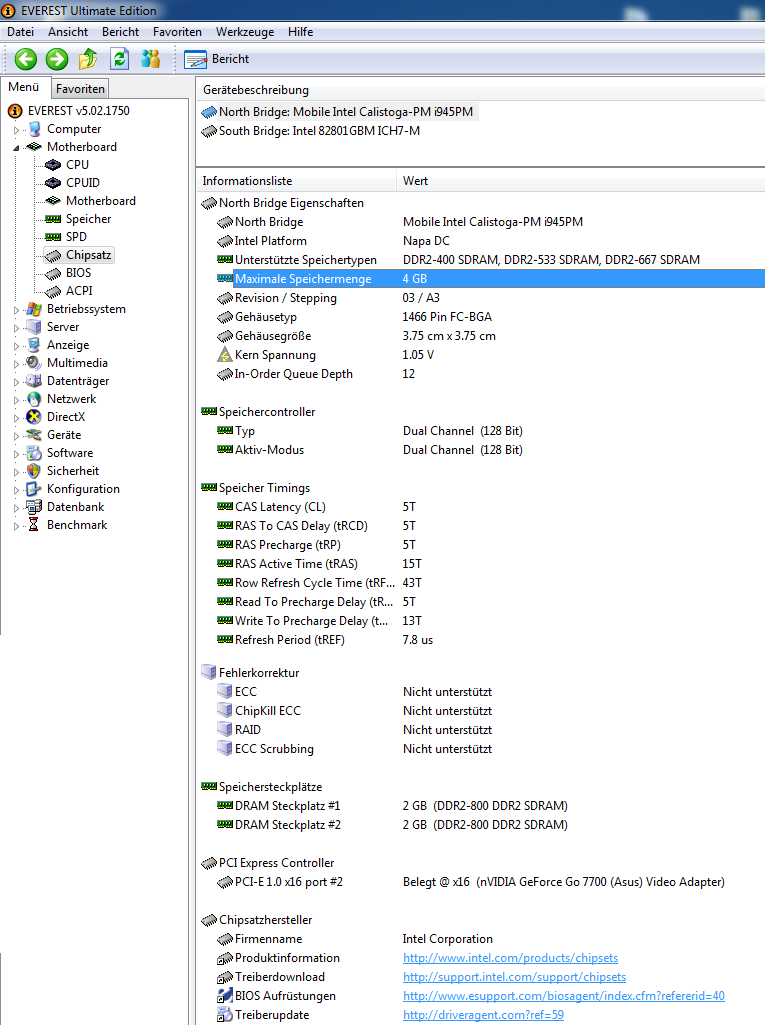The height and width of the screenshot is (1025, 765).
Task: Expand the Konfiguration tree node
Action: click(x=16, y=490)
